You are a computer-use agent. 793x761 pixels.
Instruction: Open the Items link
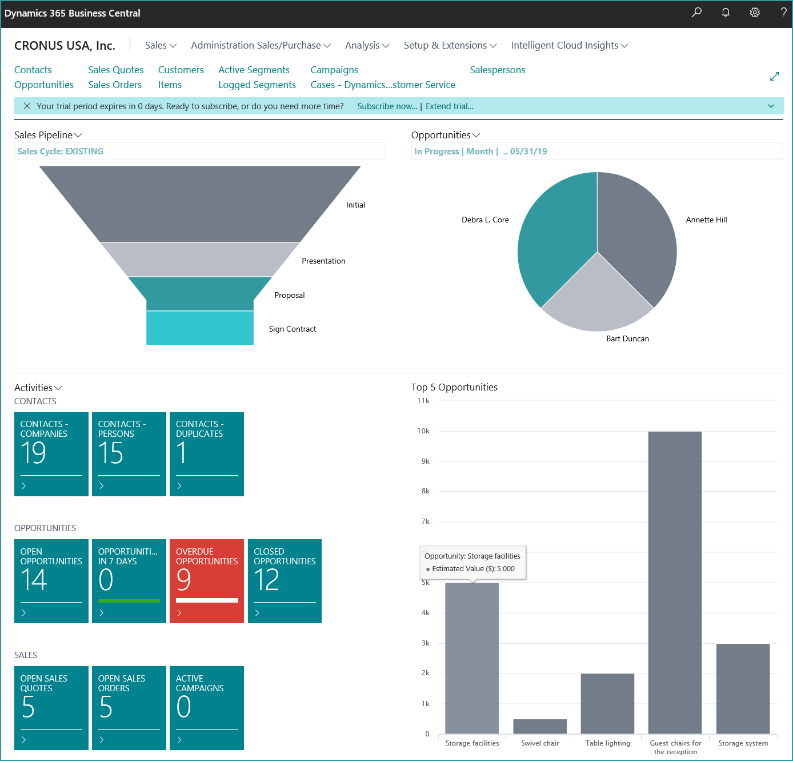(x=170, y=84)
